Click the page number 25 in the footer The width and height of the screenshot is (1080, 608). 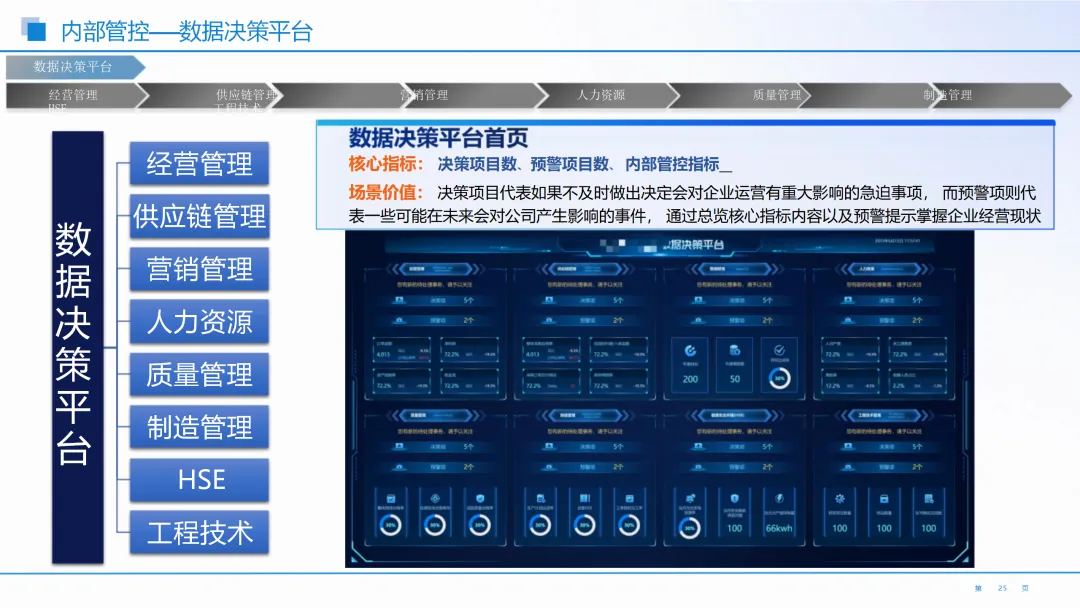click(x=1002, y=588)
